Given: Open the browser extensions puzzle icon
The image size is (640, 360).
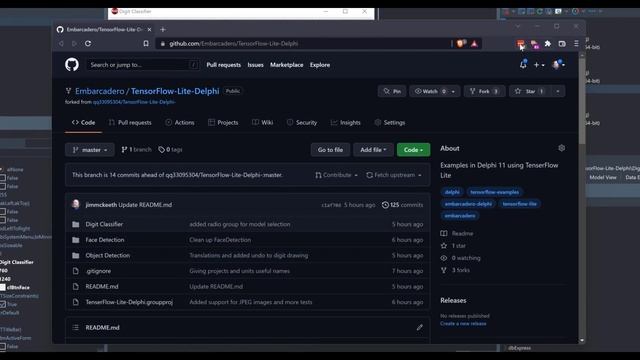Looking at the screenshot, I should click(548, 43).
